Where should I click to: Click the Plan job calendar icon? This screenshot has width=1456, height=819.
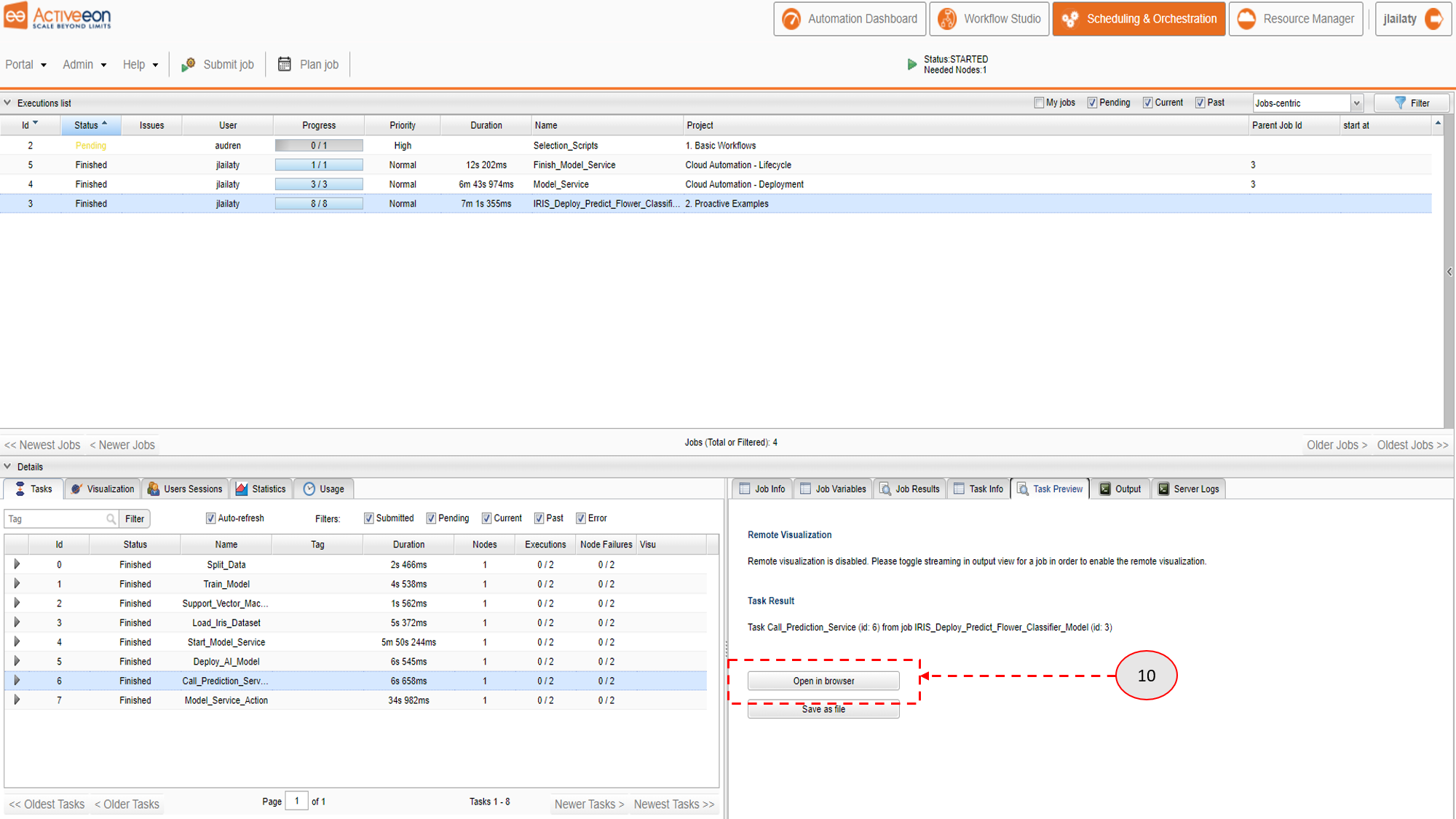pyautogui.click(x=285, y=64)
